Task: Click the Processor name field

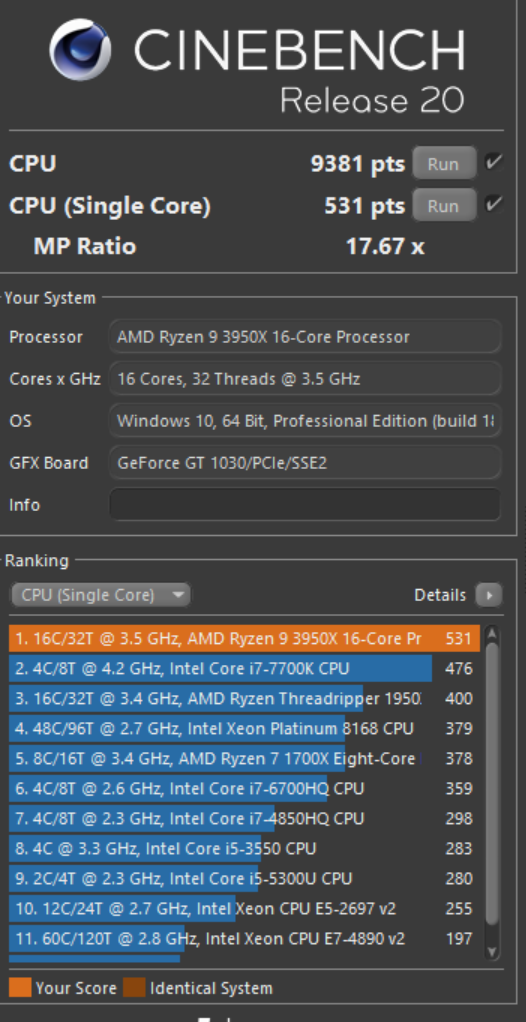Action: tap(305, 336)
